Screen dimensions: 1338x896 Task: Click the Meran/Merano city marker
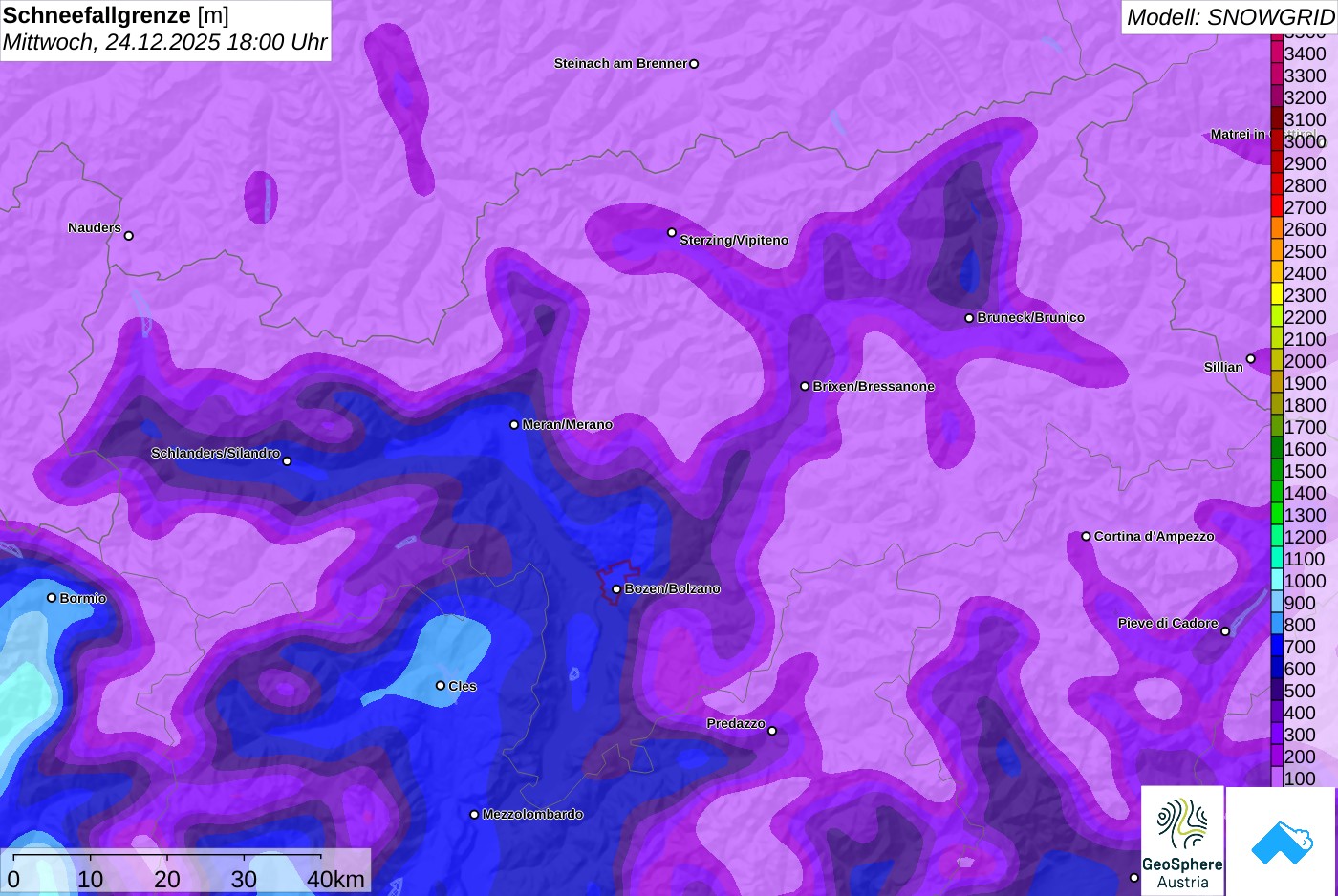[514, 424]
